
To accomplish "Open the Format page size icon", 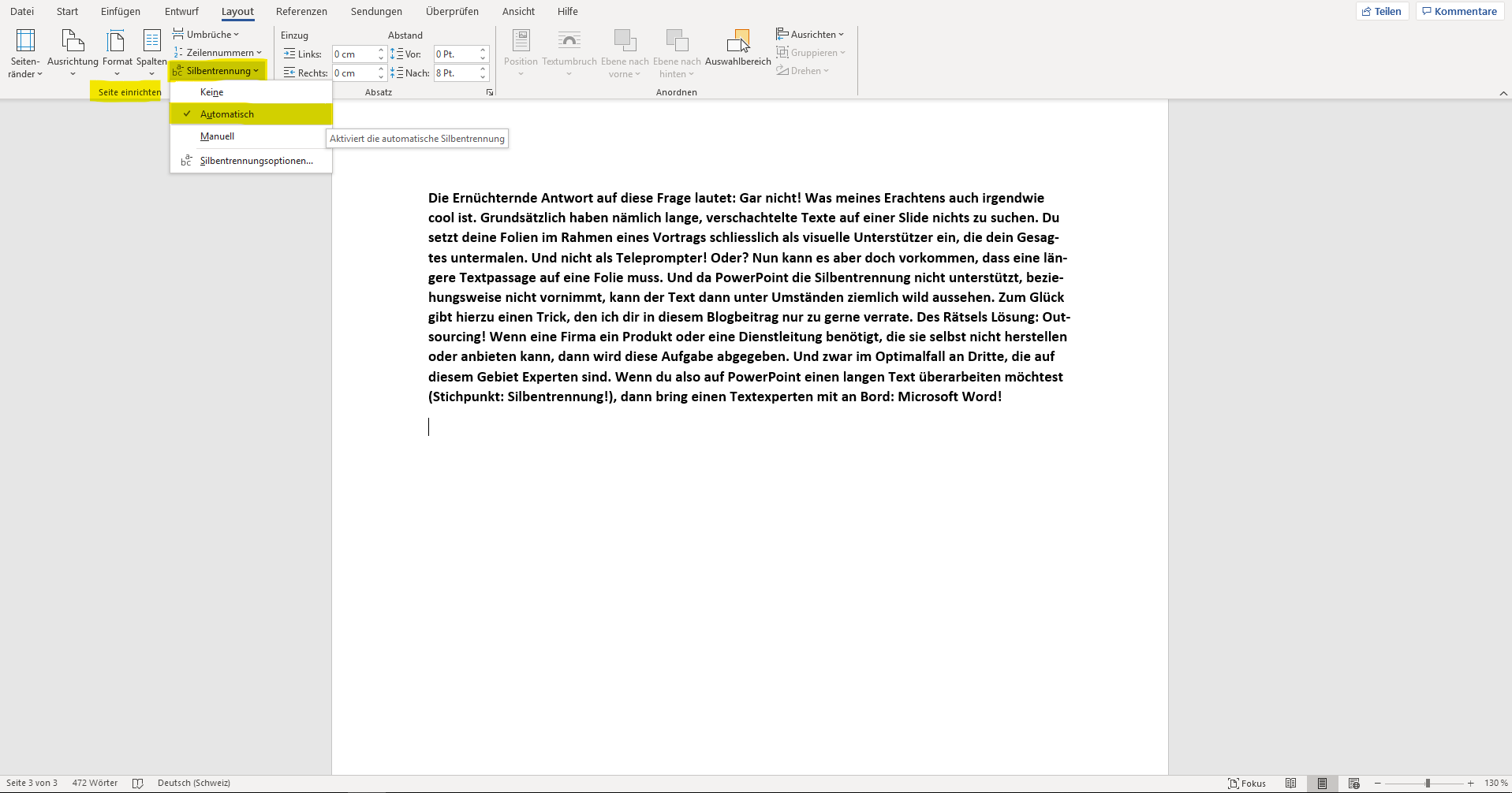I will click(x=117, y=42).
